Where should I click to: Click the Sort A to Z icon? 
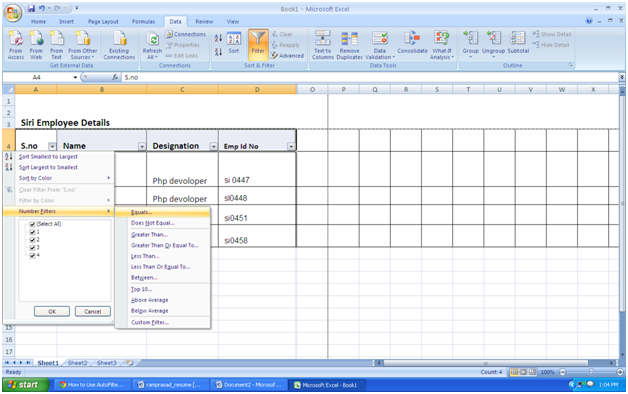coord(218,38)
